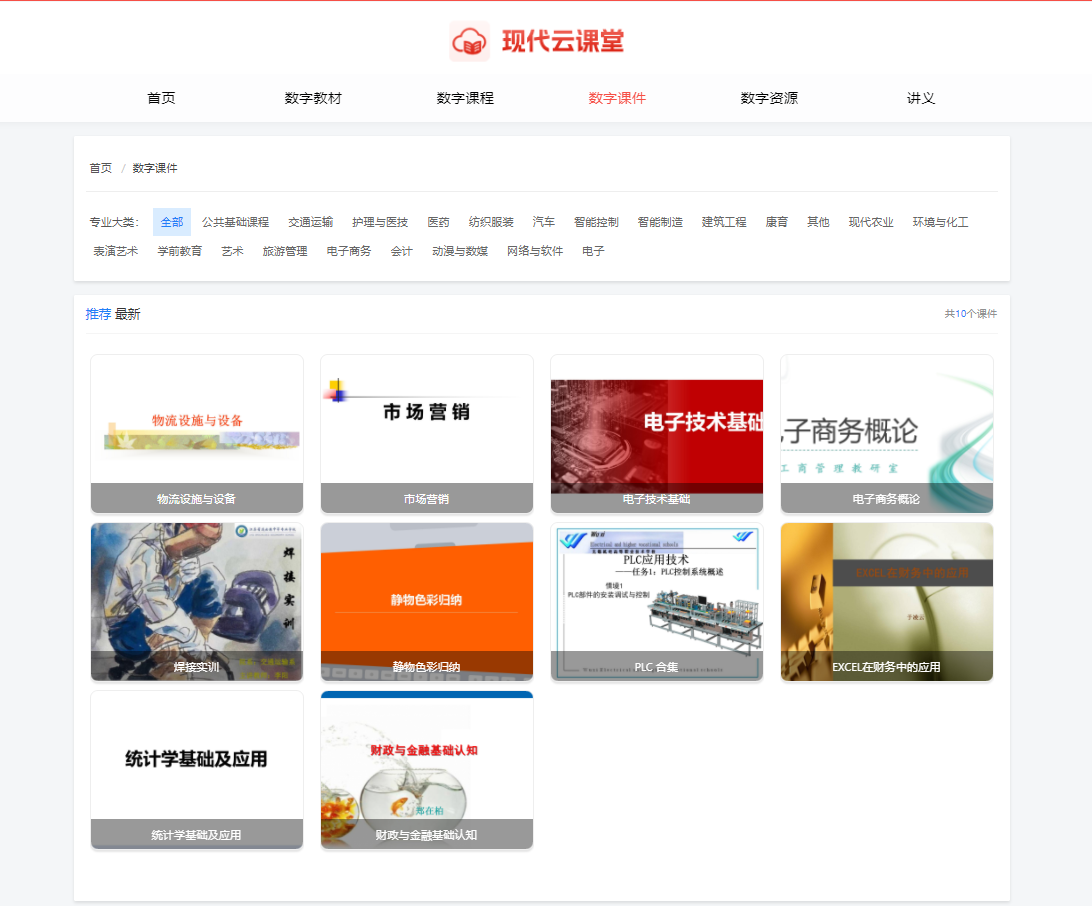Open the 物流设施与设备 courseware thumbnail
The width and height of the screenshot is (1092, 906).
click(197, 420)
